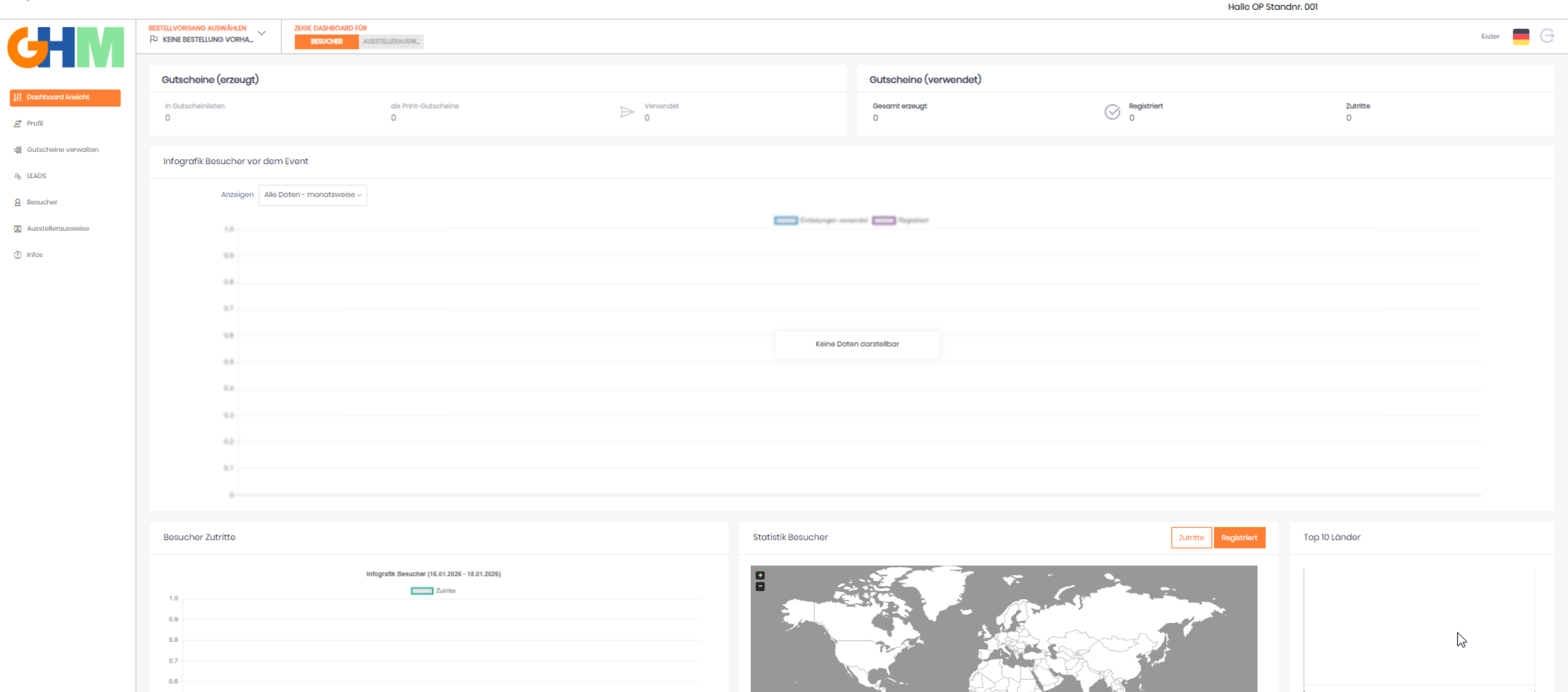Screen dimensions: 1568x692
Task: Show Registriert in Statistik Besucher
Action: tap(1239, 538)
